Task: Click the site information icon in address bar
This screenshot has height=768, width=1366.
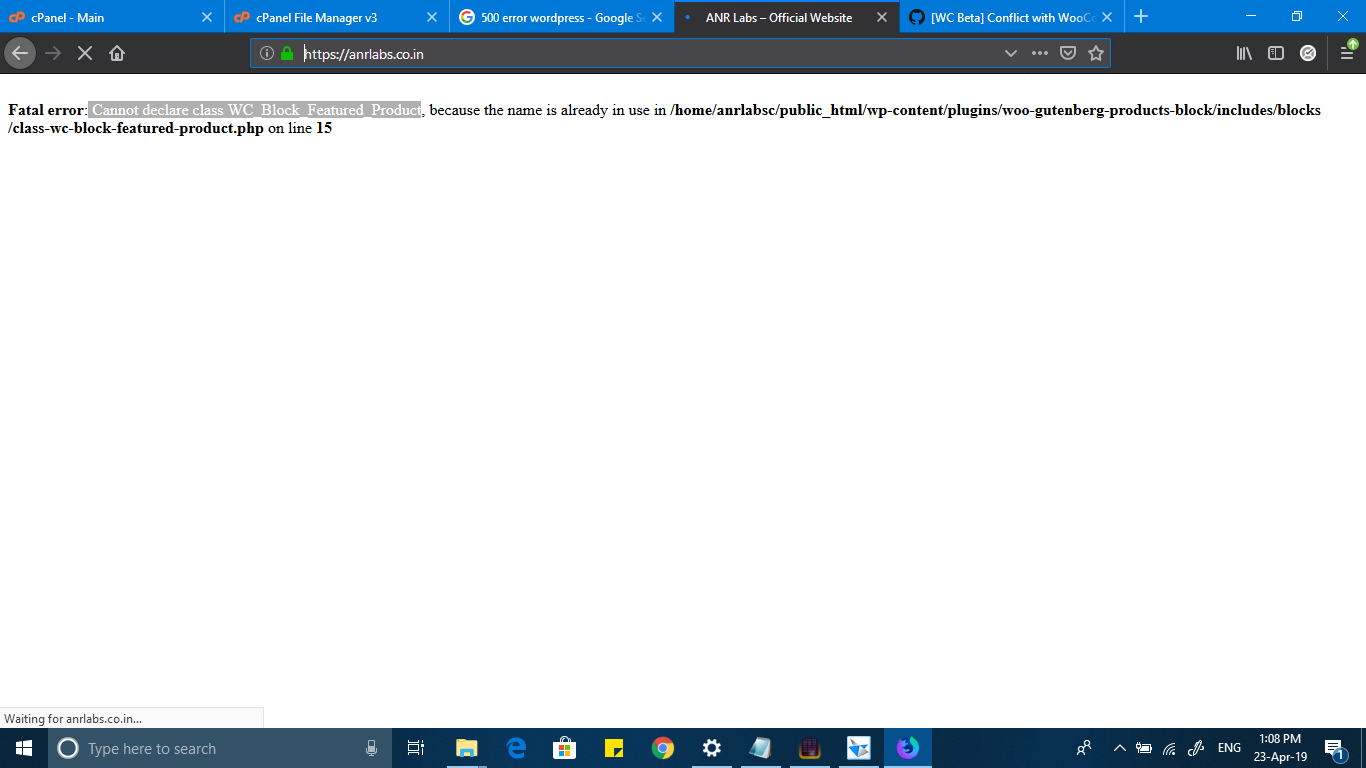Action: pos(266,53)
